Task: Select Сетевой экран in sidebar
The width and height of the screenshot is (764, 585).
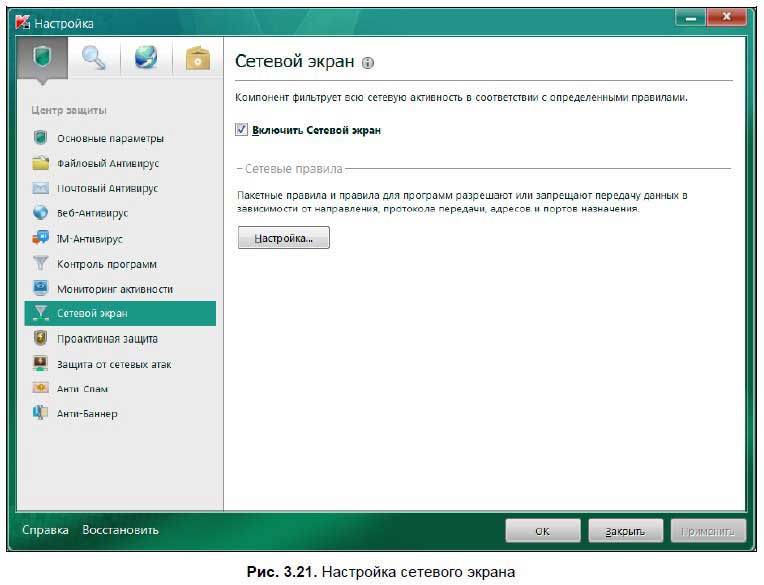Action: (x=120, y=313)
